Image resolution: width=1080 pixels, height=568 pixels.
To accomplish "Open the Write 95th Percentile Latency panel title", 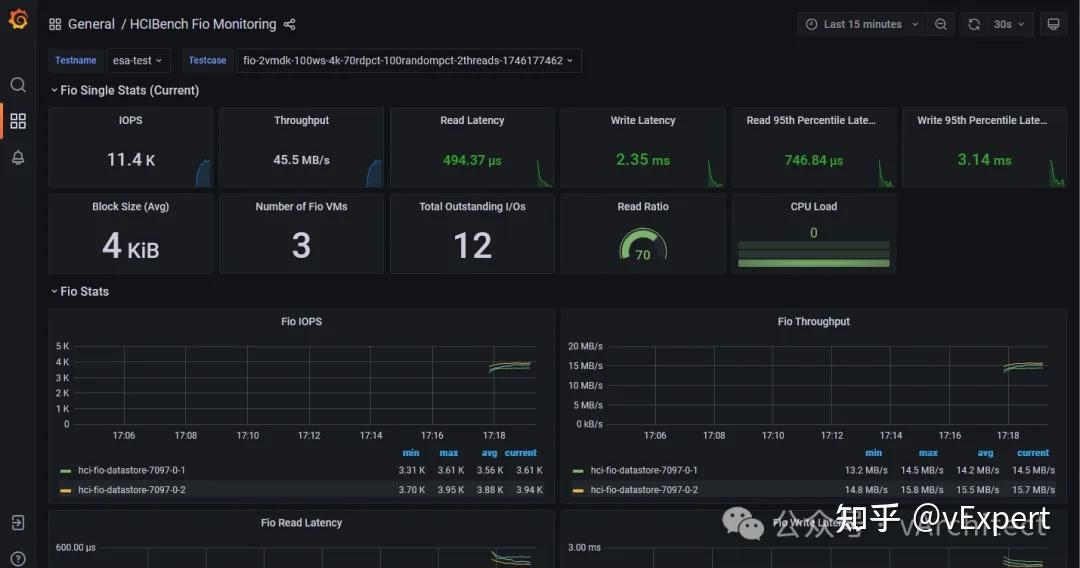I will point(982,120).
